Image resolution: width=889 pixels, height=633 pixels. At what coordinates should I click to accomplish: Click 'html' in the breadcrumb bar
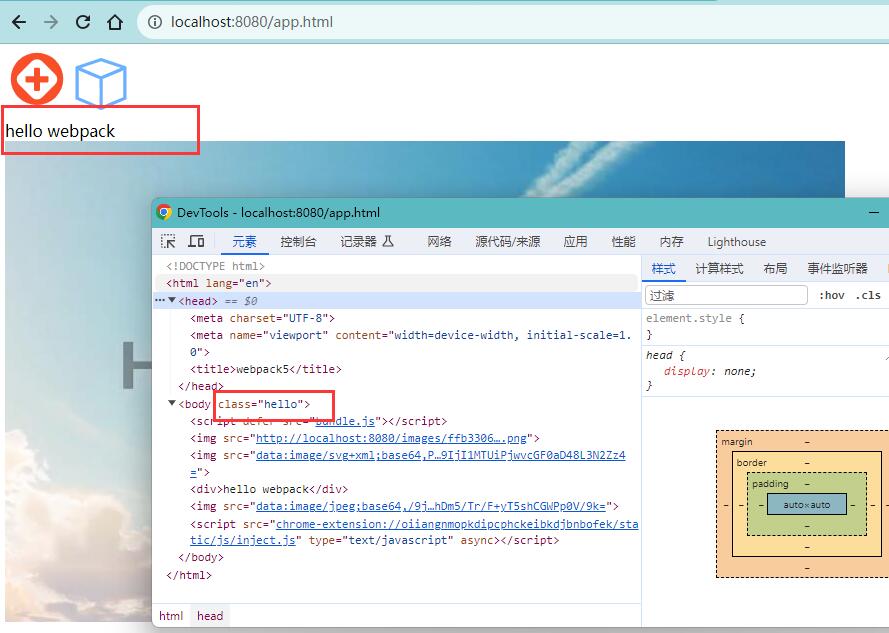171,616
